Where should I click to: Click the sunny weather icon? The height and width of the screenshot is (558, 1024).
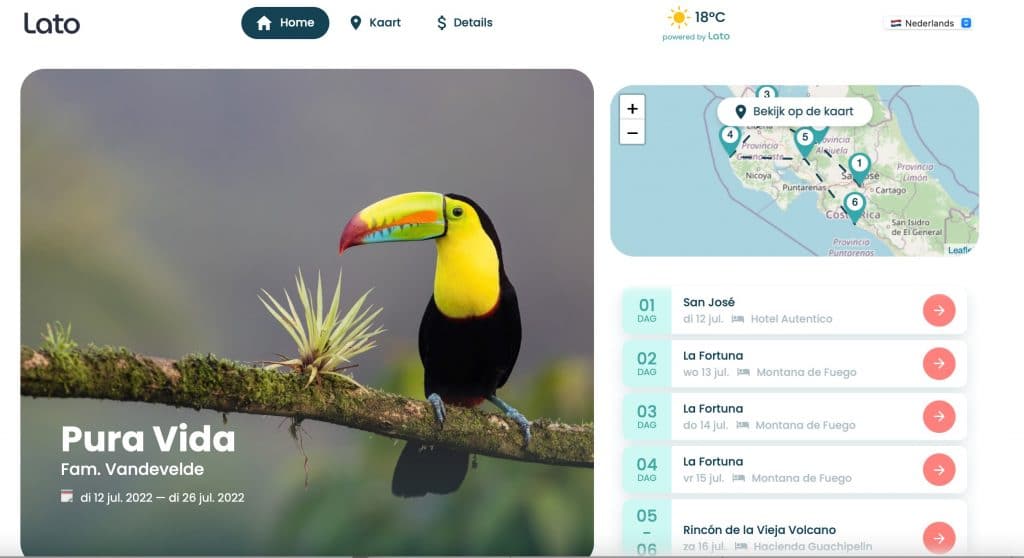tap(678, 17)
